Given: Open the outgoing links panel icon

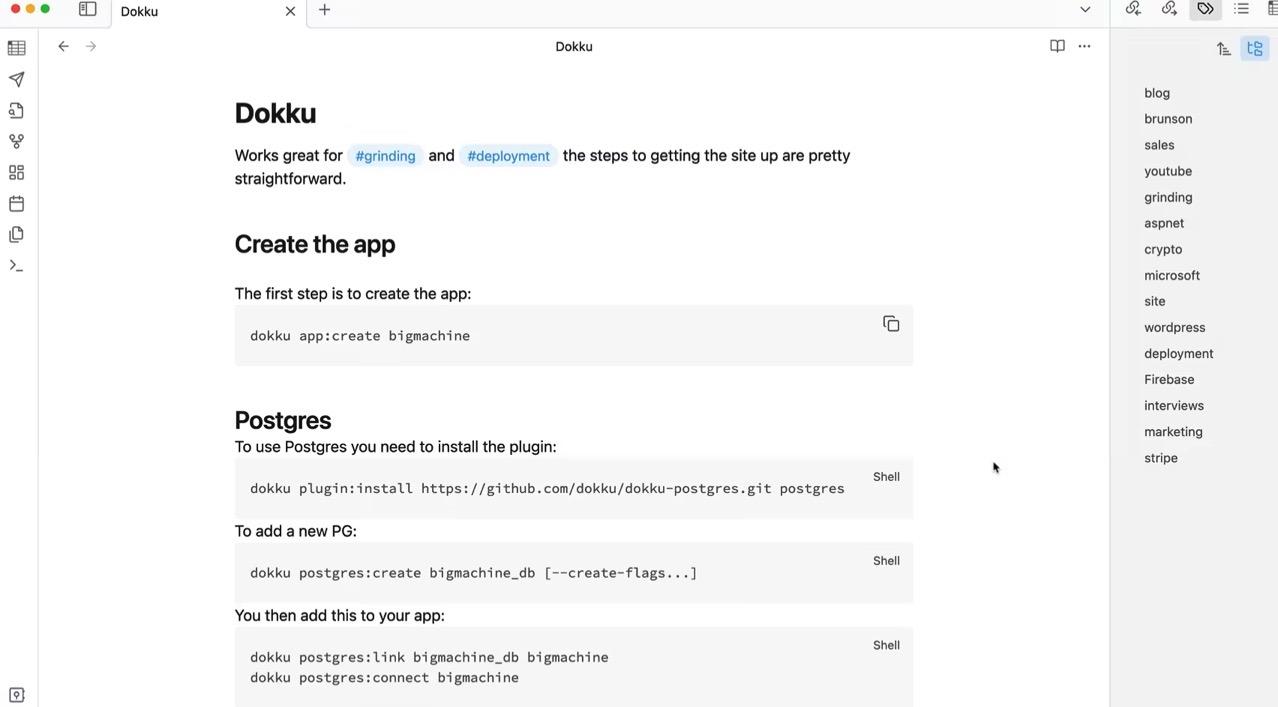Looking at the screenshot, I should coord(1169,9).
